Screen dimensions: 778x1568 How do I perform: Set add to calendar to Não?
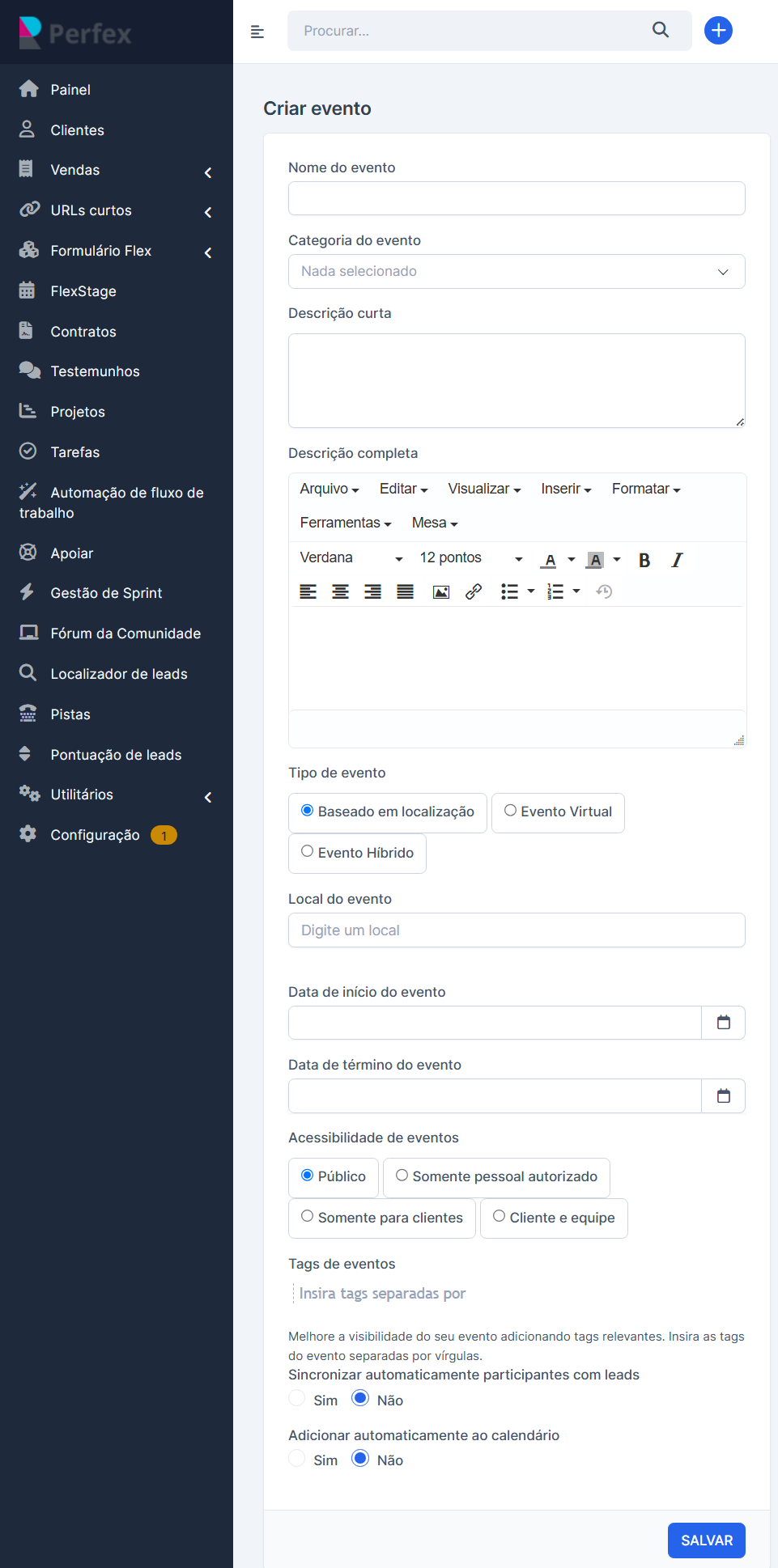pos(360,1459)
